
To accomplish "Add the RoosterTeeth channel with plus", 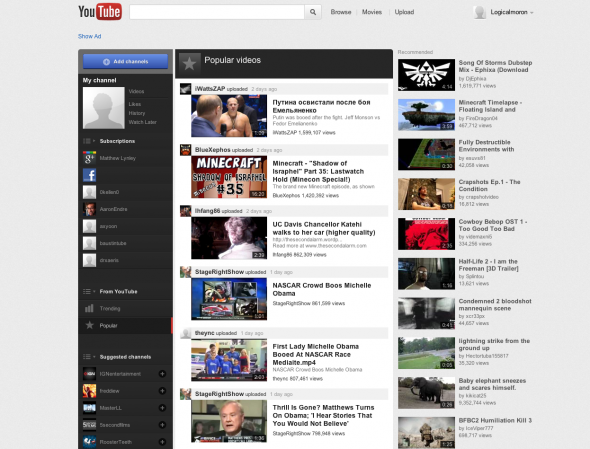I will point(162,442).
